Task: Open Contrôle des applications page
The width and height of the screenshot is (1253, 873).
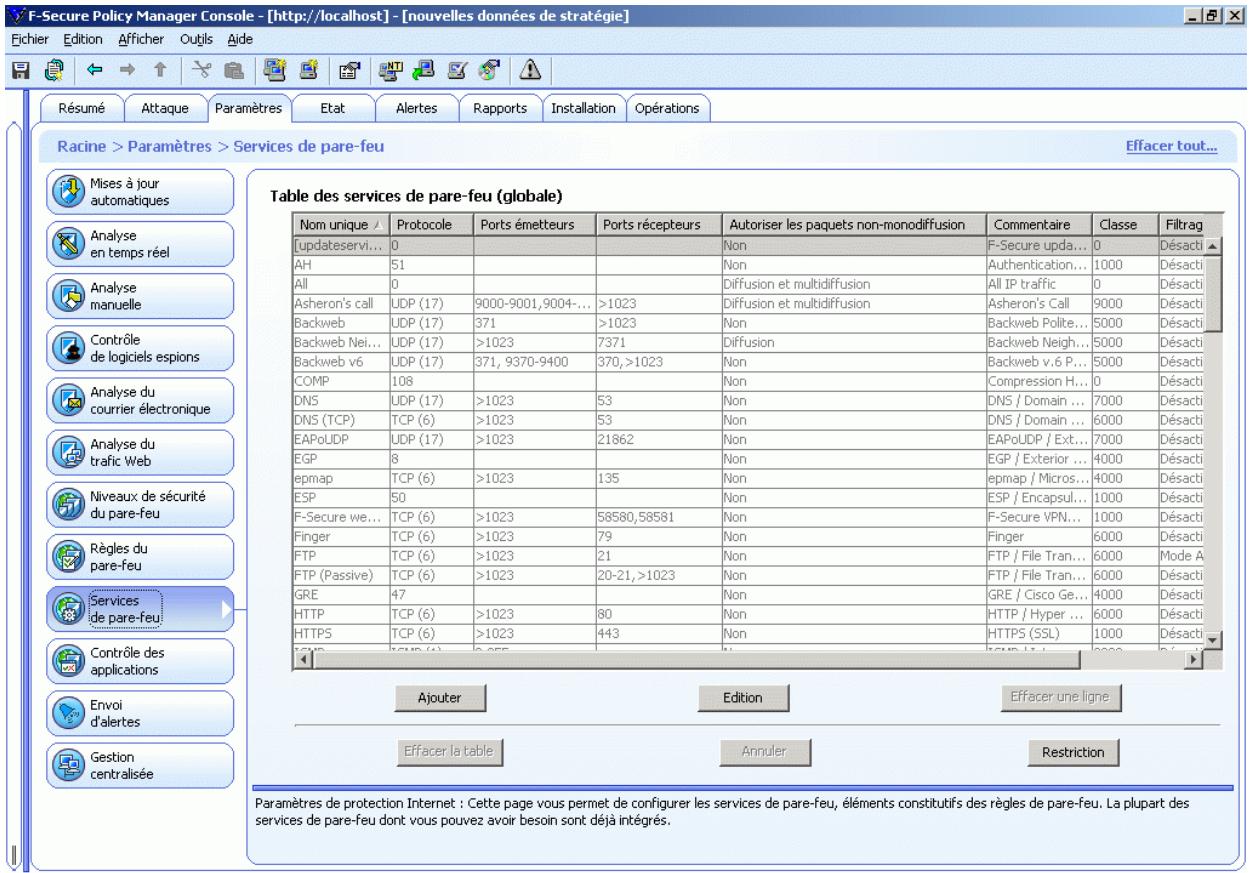Action: (x=140, y=660)
